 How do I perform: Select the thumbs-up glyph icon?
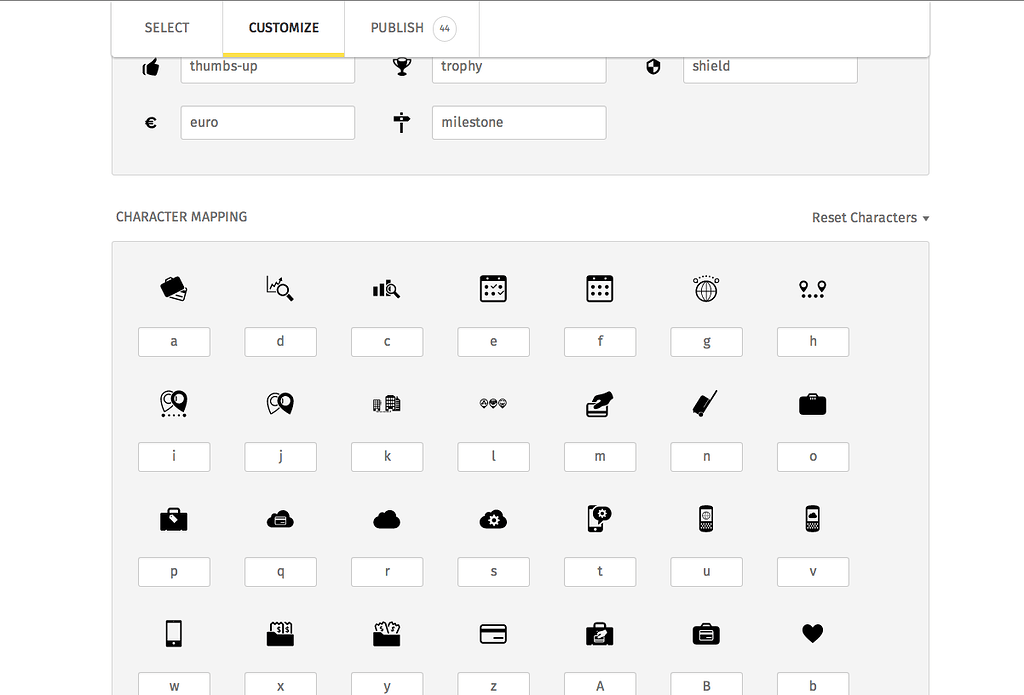150,65
